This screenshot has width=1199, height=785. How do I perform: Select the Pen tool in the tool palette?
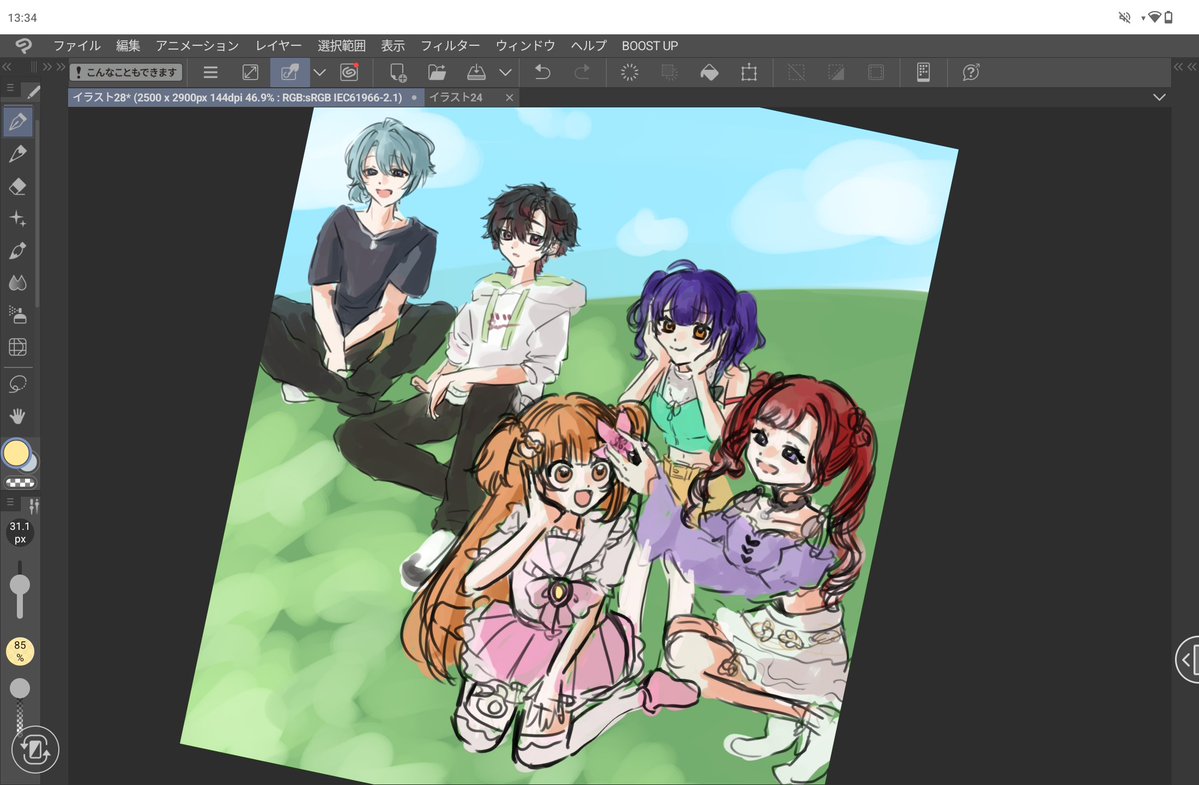coord(18,122)
